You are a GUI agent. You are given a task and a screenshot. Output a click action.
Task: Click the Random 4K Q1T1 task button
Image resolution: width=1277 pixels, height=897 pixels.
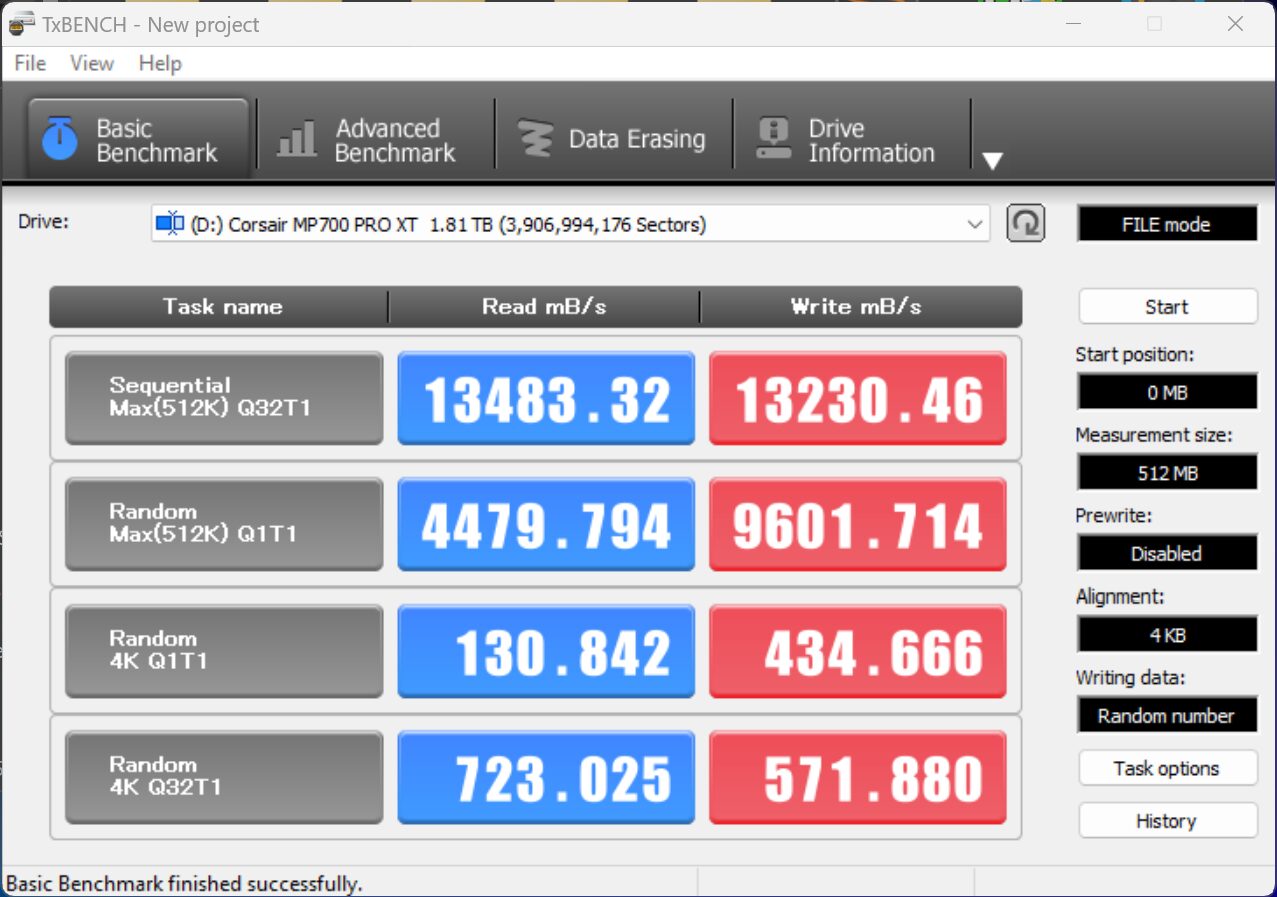(224, 650)
